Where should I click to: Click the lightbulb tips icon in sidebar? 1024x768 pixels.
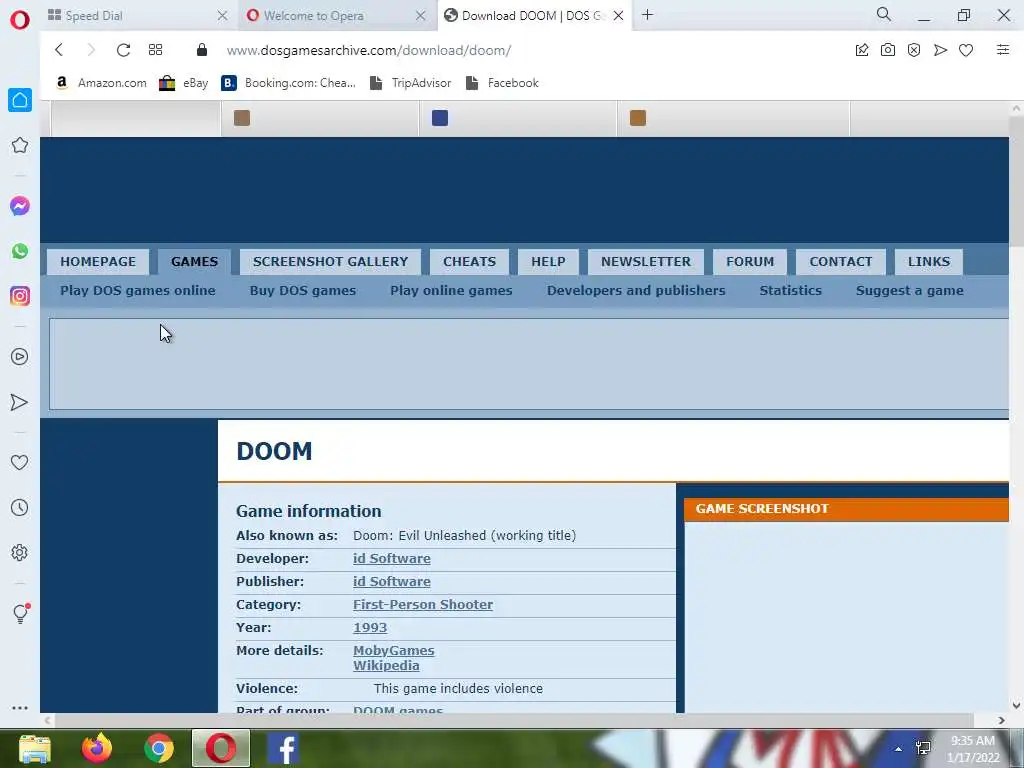point(20,613)
